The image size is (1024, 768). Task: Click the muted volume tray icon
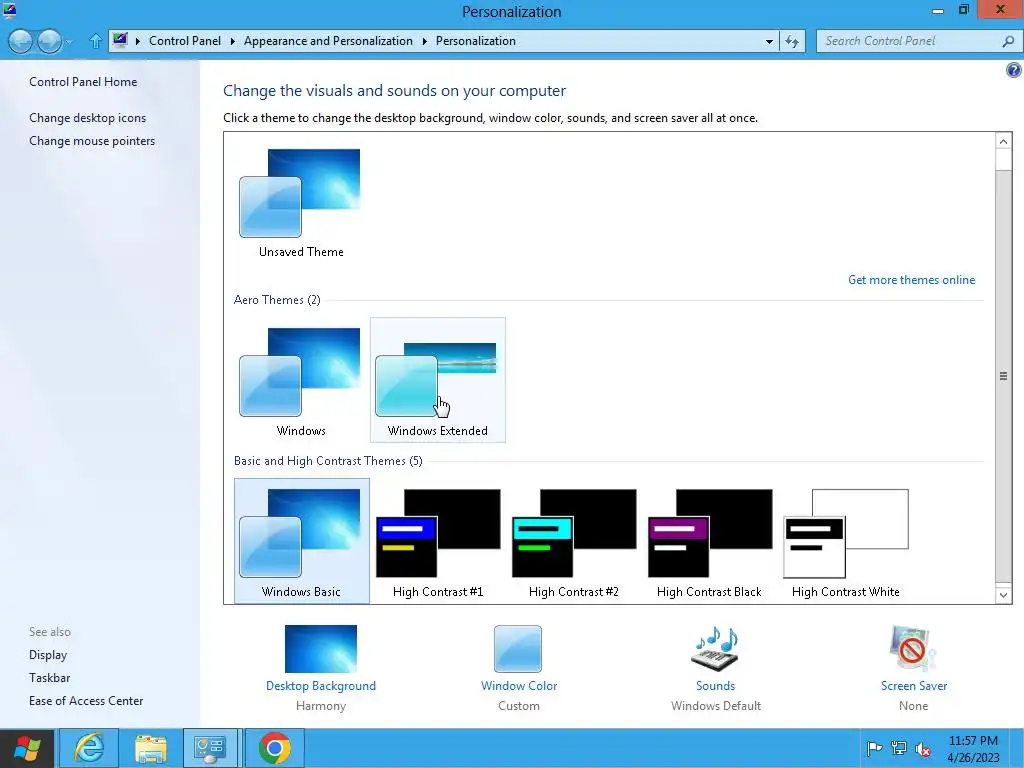point(923,748)
